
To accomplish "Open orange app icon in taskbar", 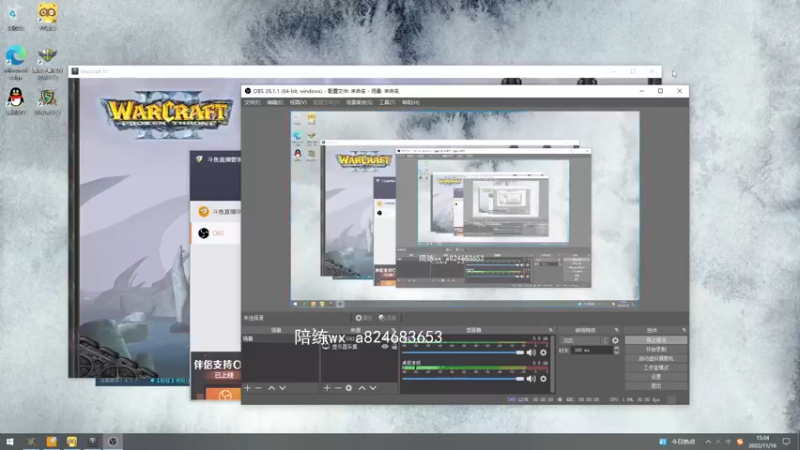I will (x=52, y=441).
